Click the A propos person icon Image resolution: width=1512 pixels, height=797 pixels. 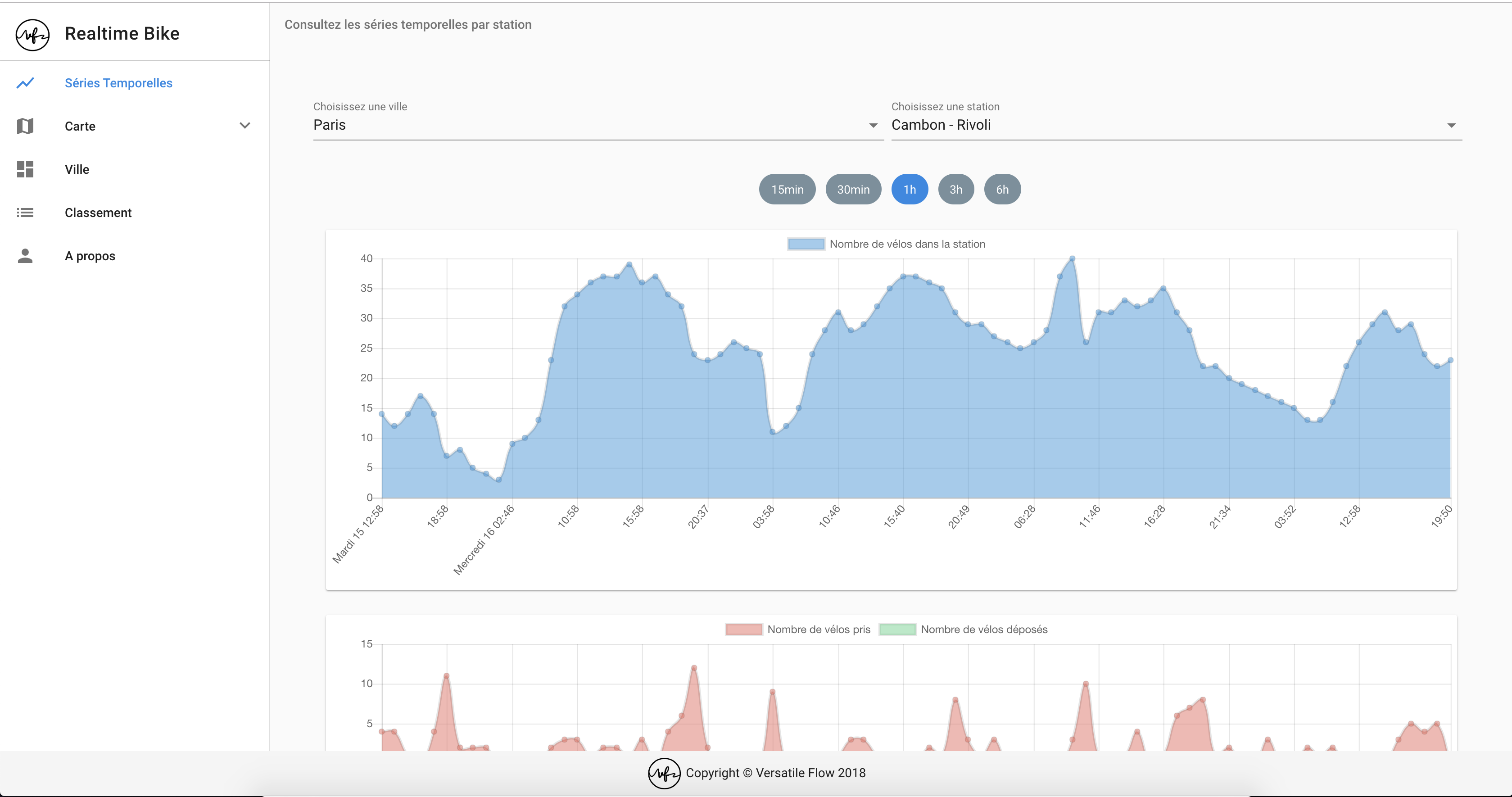pyautogui.click(x=25, y=256)
